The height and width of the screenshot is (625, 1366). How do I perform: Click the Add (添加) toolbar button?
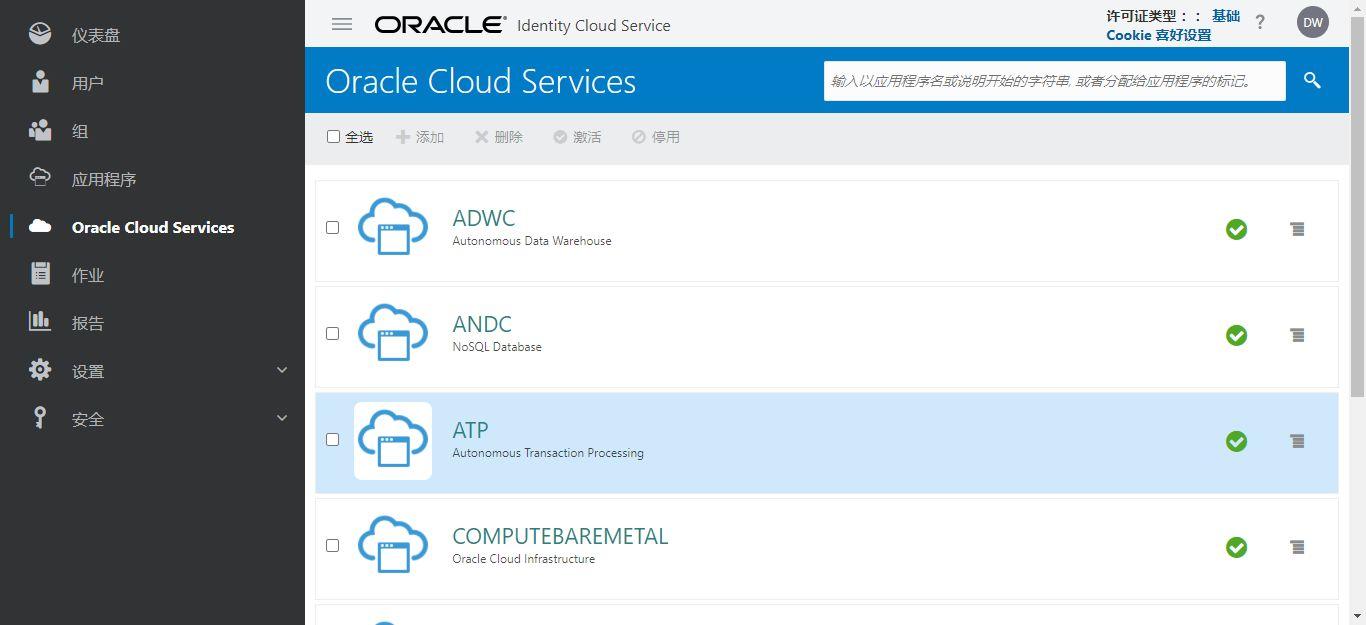click(x=420, y=137)
